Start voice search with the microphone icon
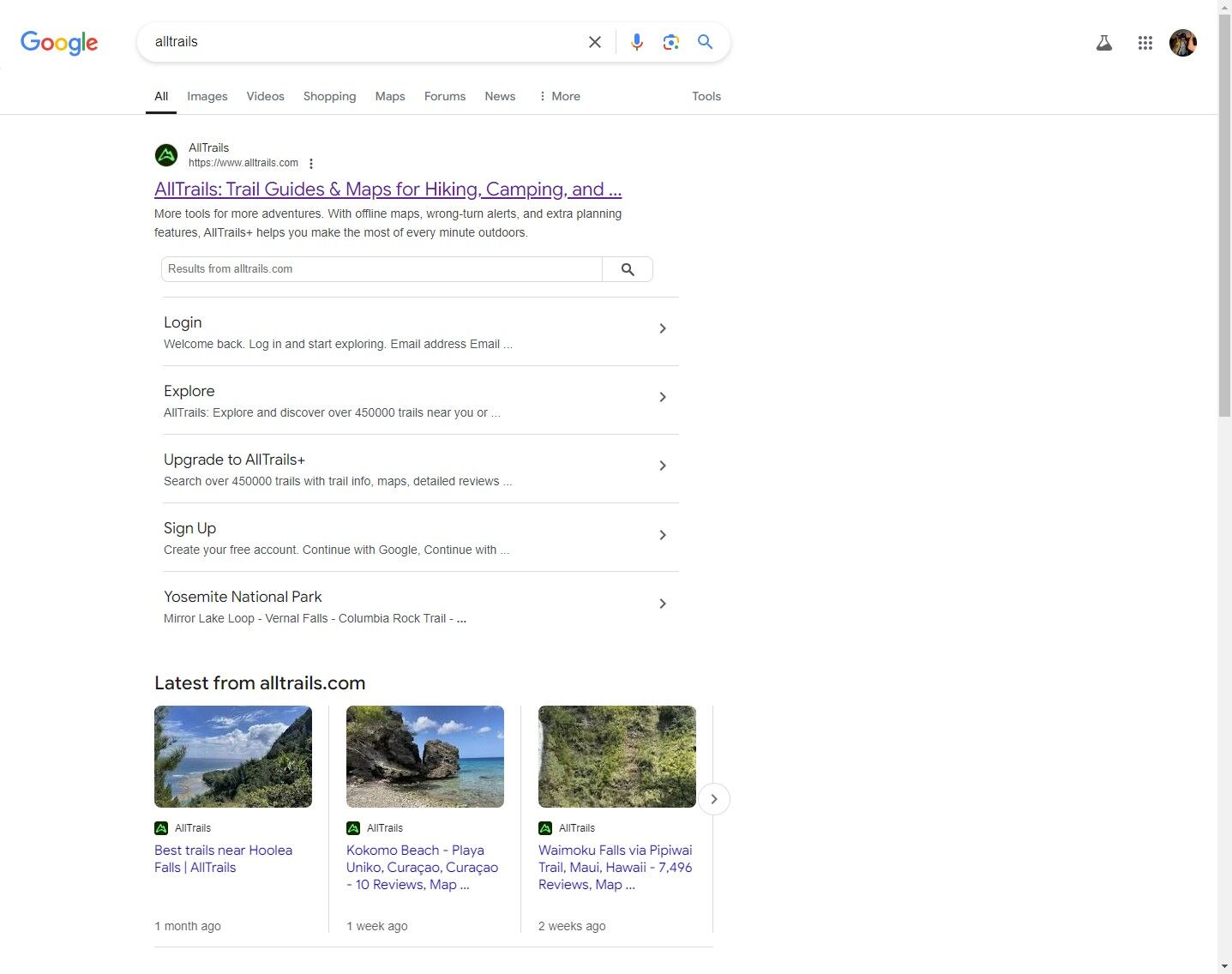The height and width of the screenshot is (974, 1232). coord(637,42)
